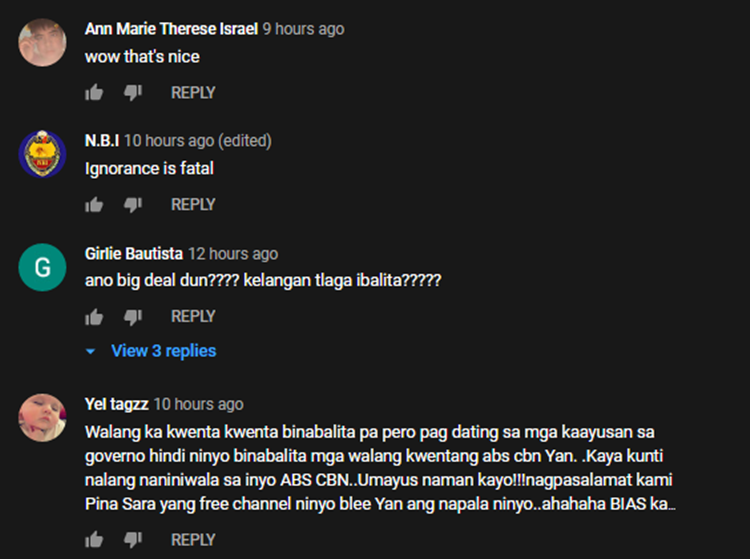Screen dimensions: 750x559
Task: Open Ann Marie Therese Israel's profile avatar
Action: pyautogui.click(x=43, y=43)
